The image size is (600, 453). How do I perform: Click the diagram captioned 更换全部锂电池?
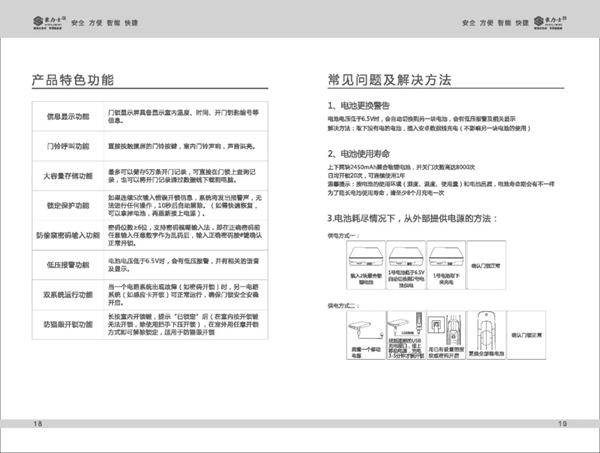click(486, 335)
